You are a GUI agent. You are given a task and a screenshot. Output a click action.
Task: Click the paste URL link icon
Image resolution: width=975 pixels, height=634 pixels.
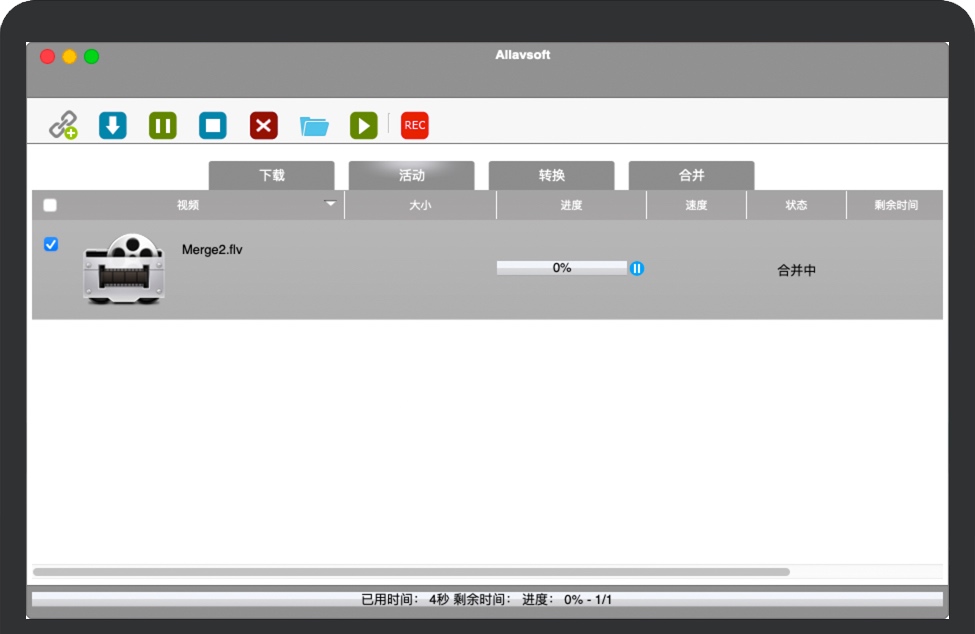64,125
